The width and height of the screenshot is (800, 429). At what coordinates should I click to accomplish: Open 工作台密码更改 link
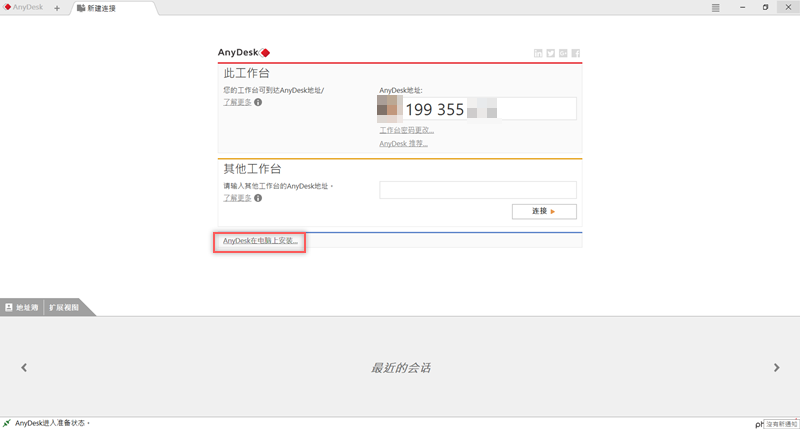tap(407, 130)
